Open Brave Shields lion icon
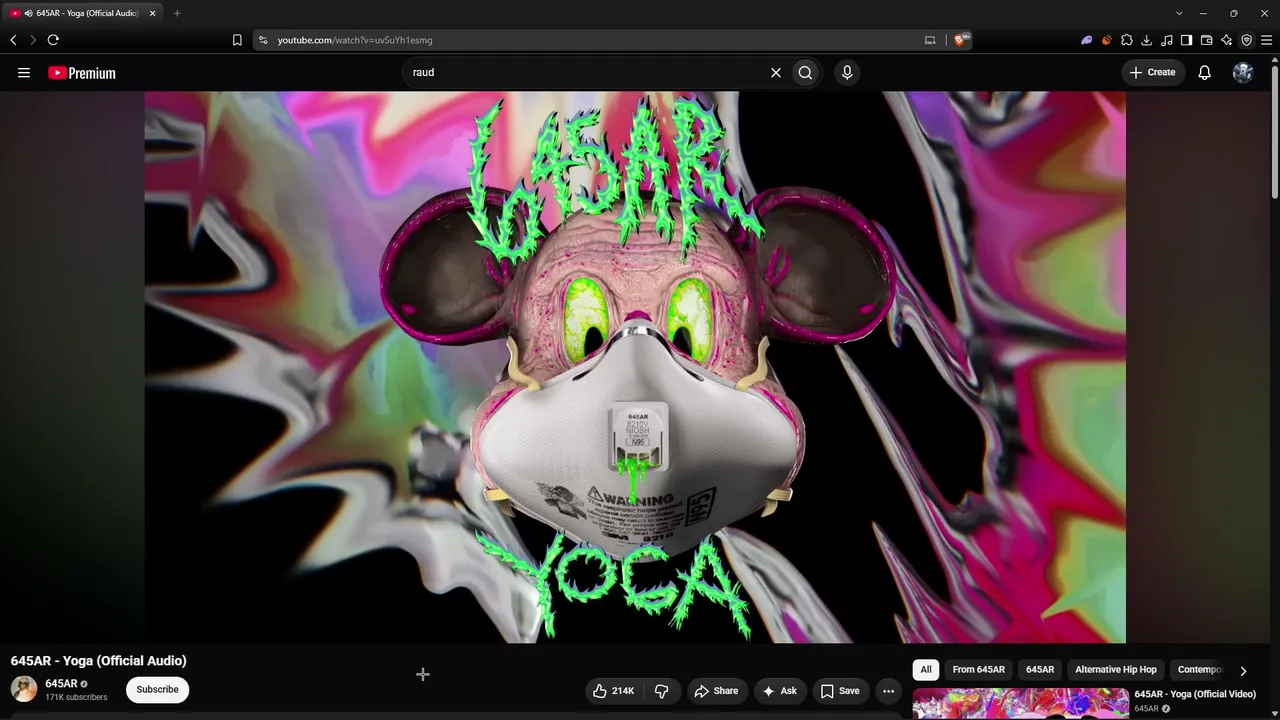The image size is (1280, 720). click(961, 40)
